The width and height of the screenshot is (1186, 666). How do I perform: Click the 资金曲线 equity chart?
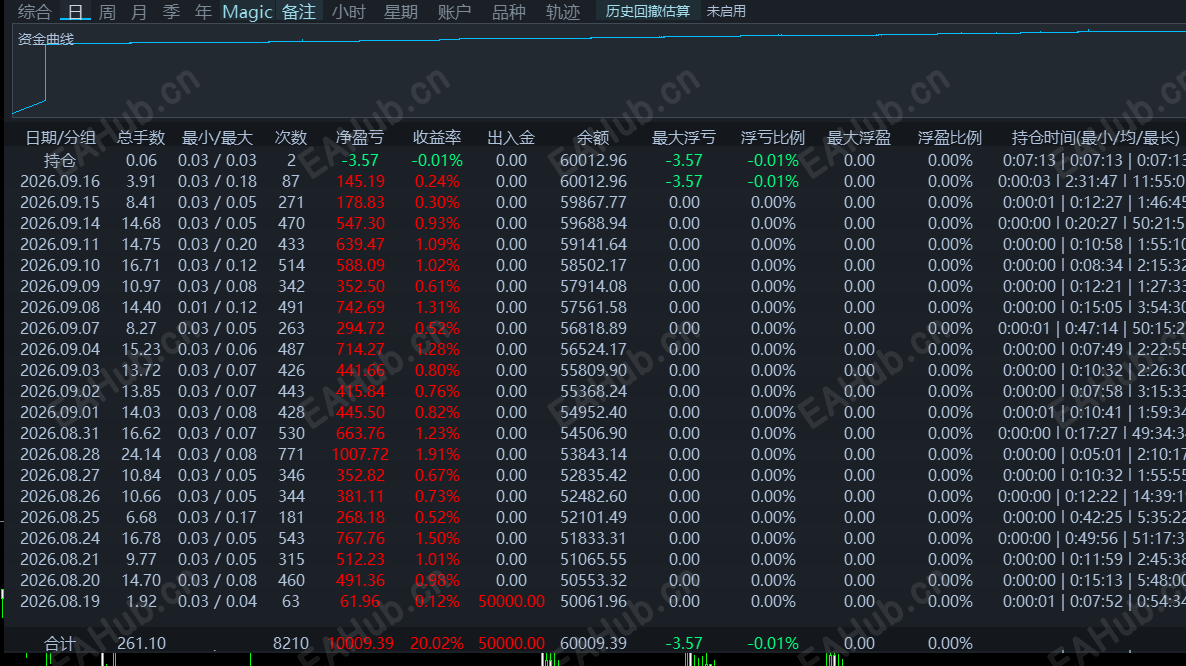(599, 72)
